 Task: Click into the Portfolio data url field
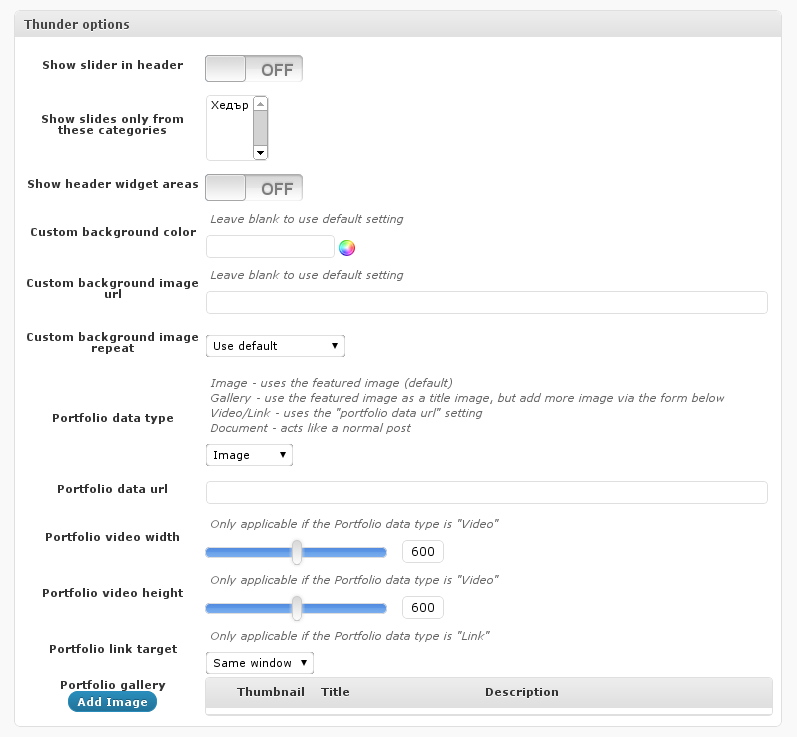point(486,492)
